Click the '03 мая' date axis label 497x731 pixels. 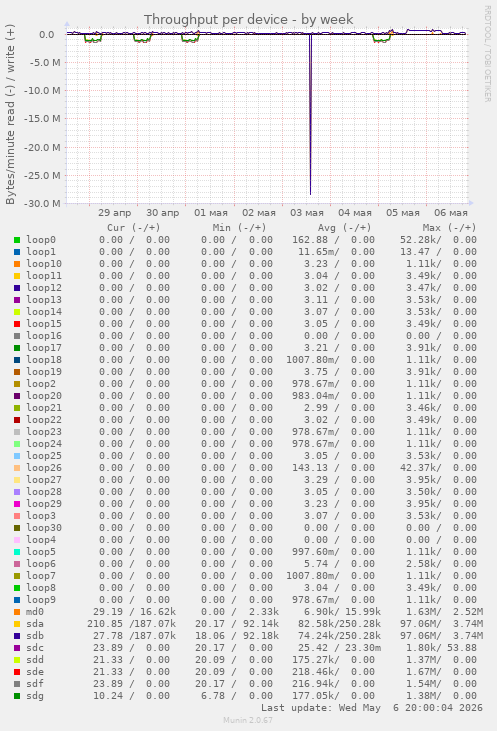[307, 213]
